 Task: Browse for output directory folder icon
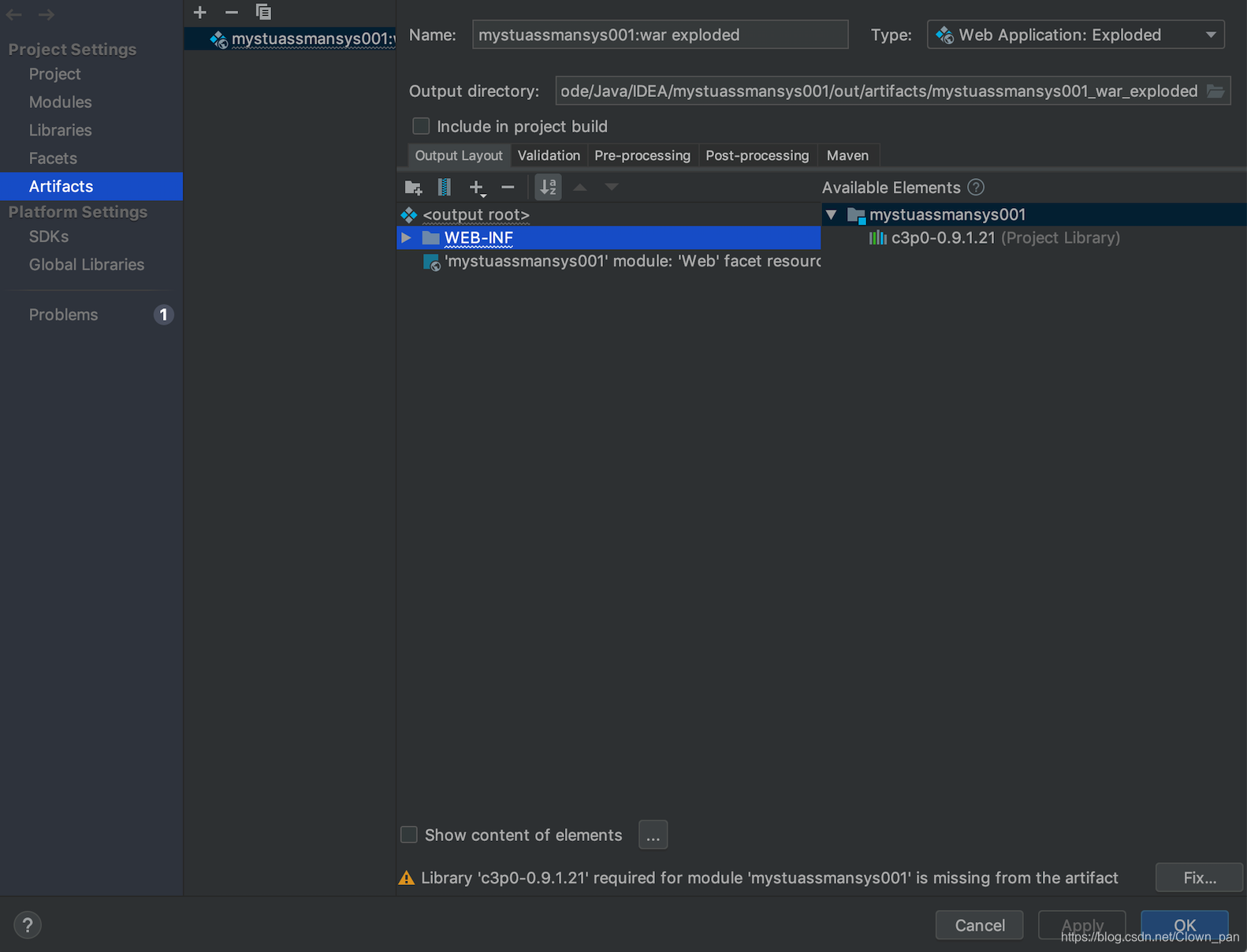(x=1215, y=91)
